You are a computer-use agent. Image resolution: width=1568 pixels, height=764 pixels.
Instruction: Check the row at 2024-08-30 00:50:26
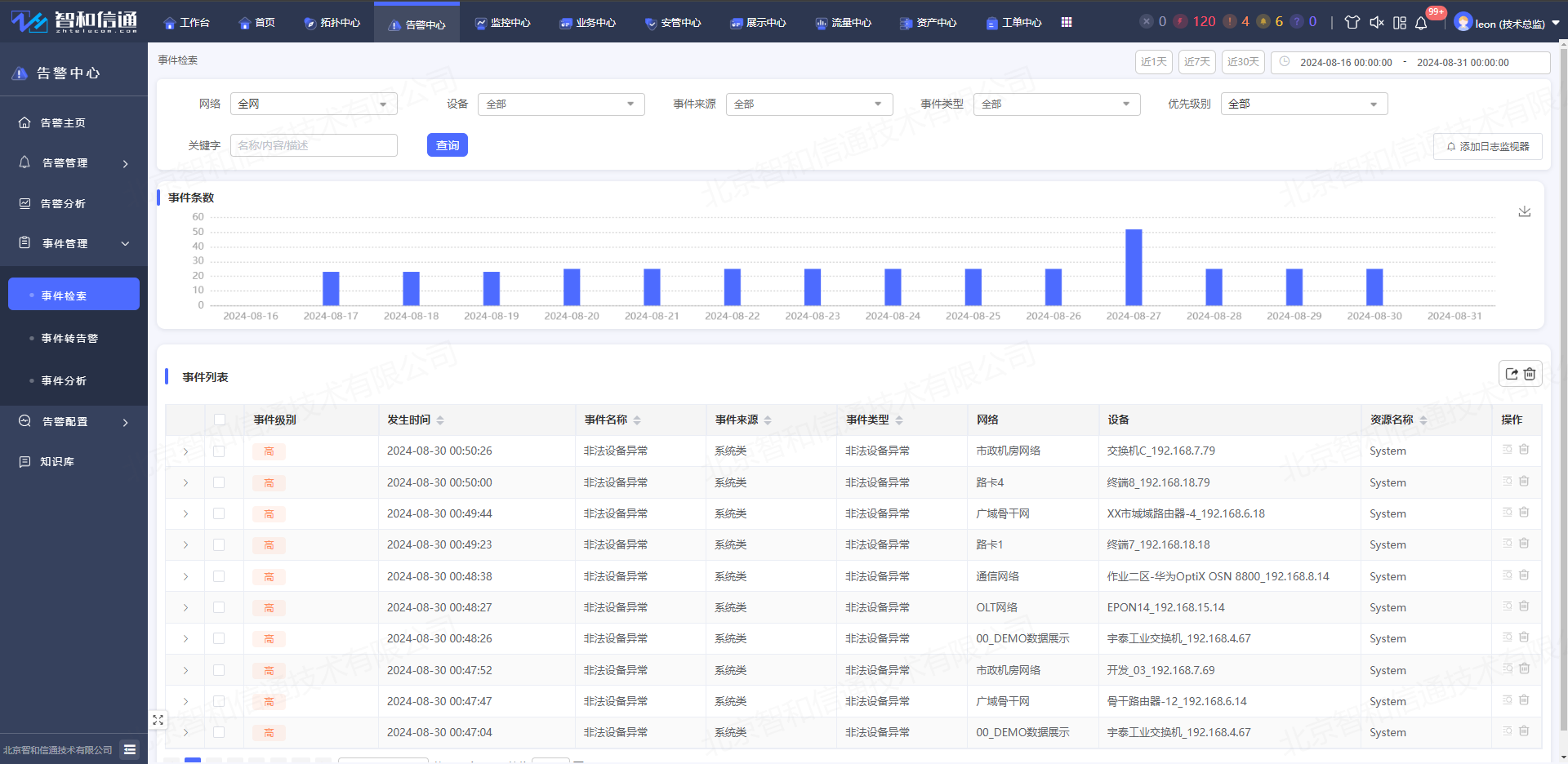219,451
